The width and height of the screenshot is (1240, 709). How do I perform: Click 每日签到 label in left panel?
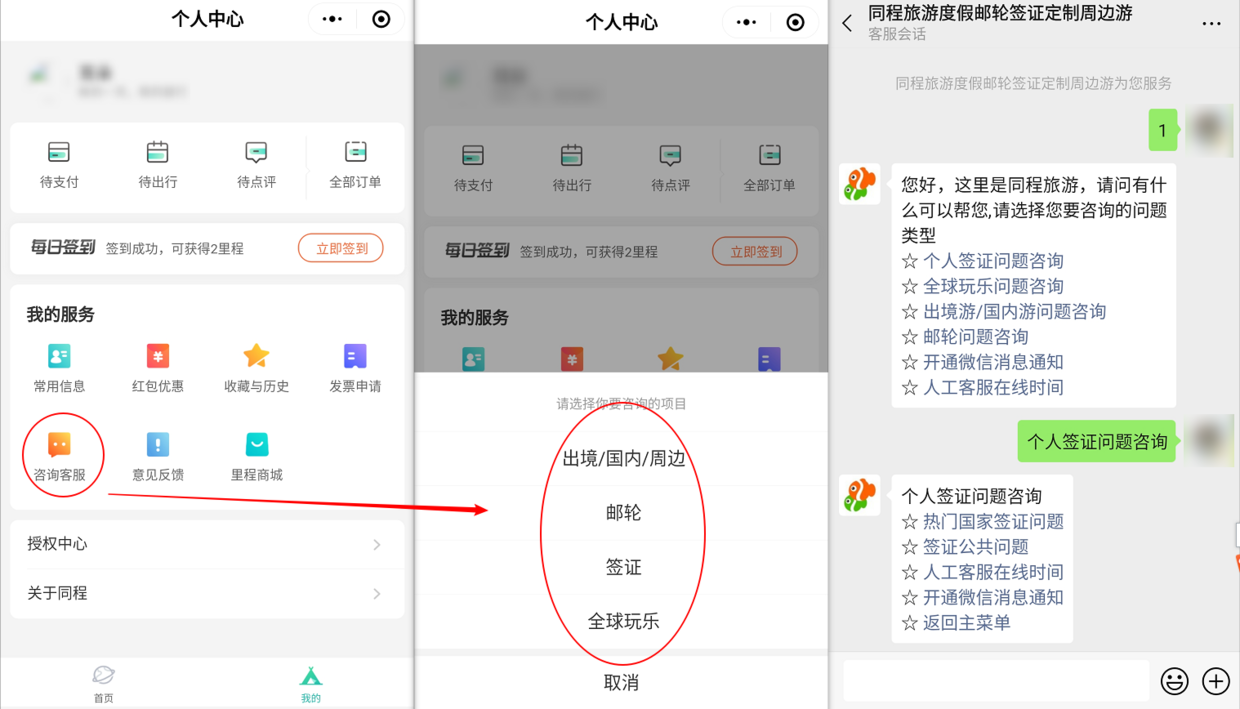click(62, 248)
